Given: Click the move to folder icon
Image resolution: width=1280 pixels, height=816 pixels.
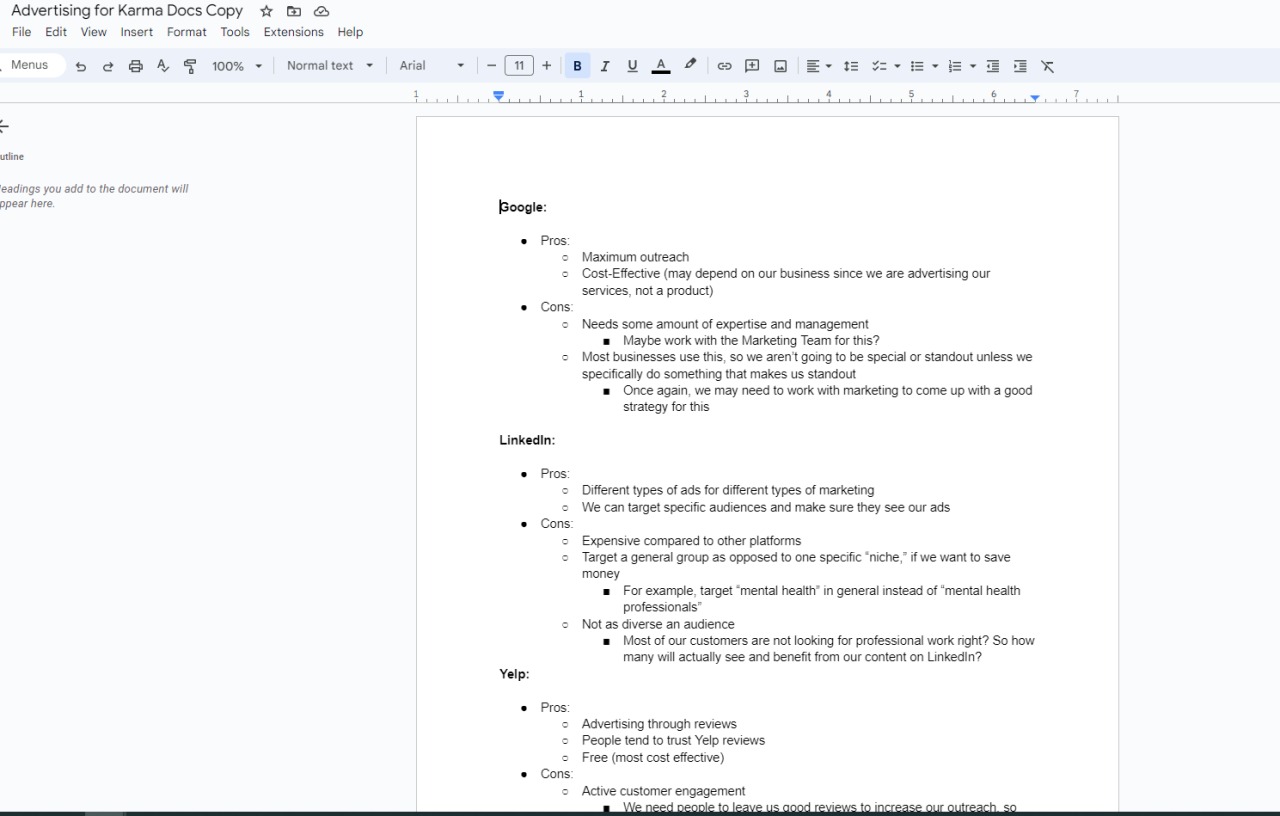Looking at the screenshot, I should 294,11.
